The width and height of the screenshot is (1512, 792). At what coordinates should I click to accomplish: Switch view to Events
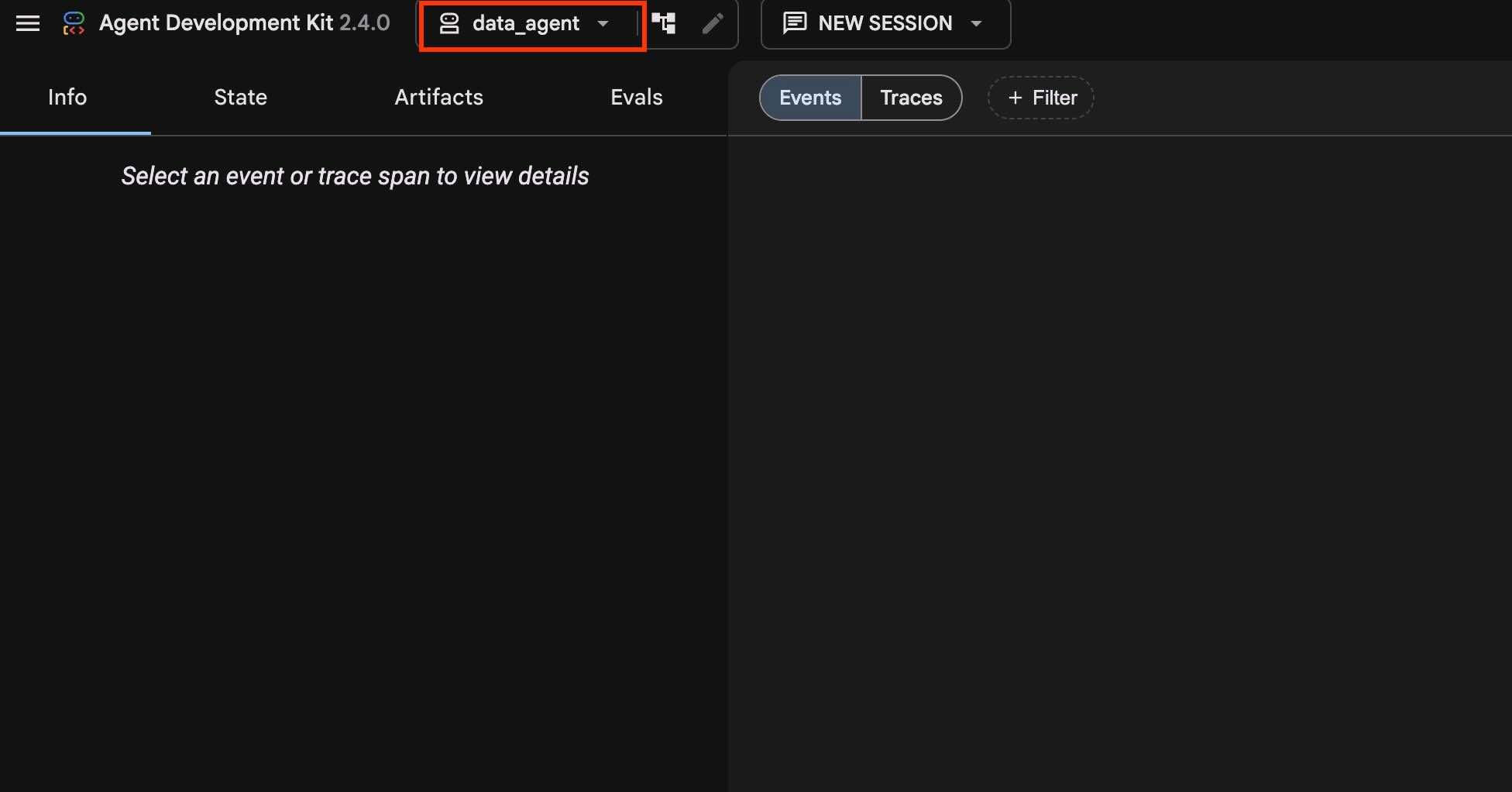click(x=810, y=98)
